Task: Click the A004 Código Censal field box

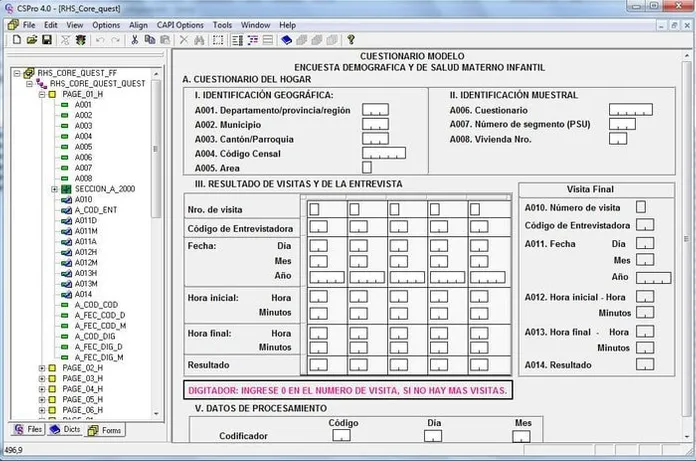Action: tap(384, 153)
